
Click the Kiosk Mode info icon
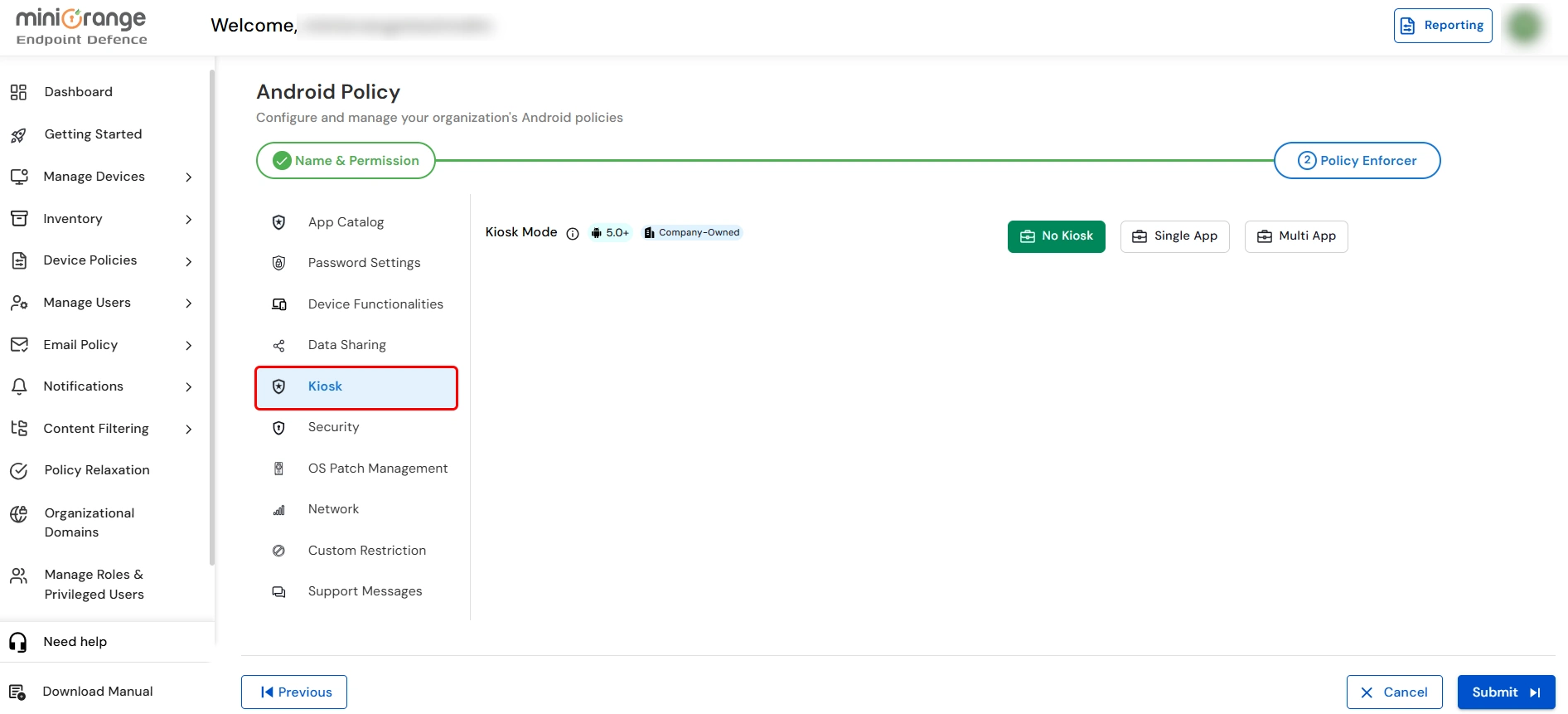click(x=573, y=234)
